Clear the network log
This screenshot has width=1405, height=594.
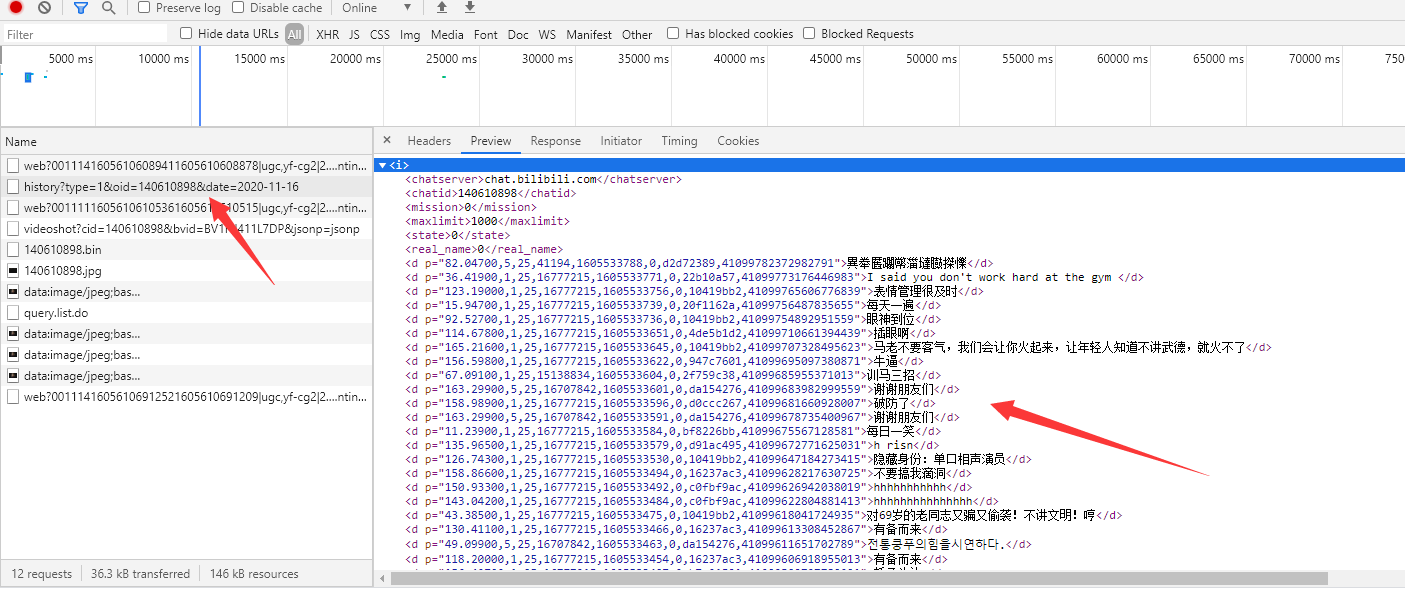(x=44, y=7)
